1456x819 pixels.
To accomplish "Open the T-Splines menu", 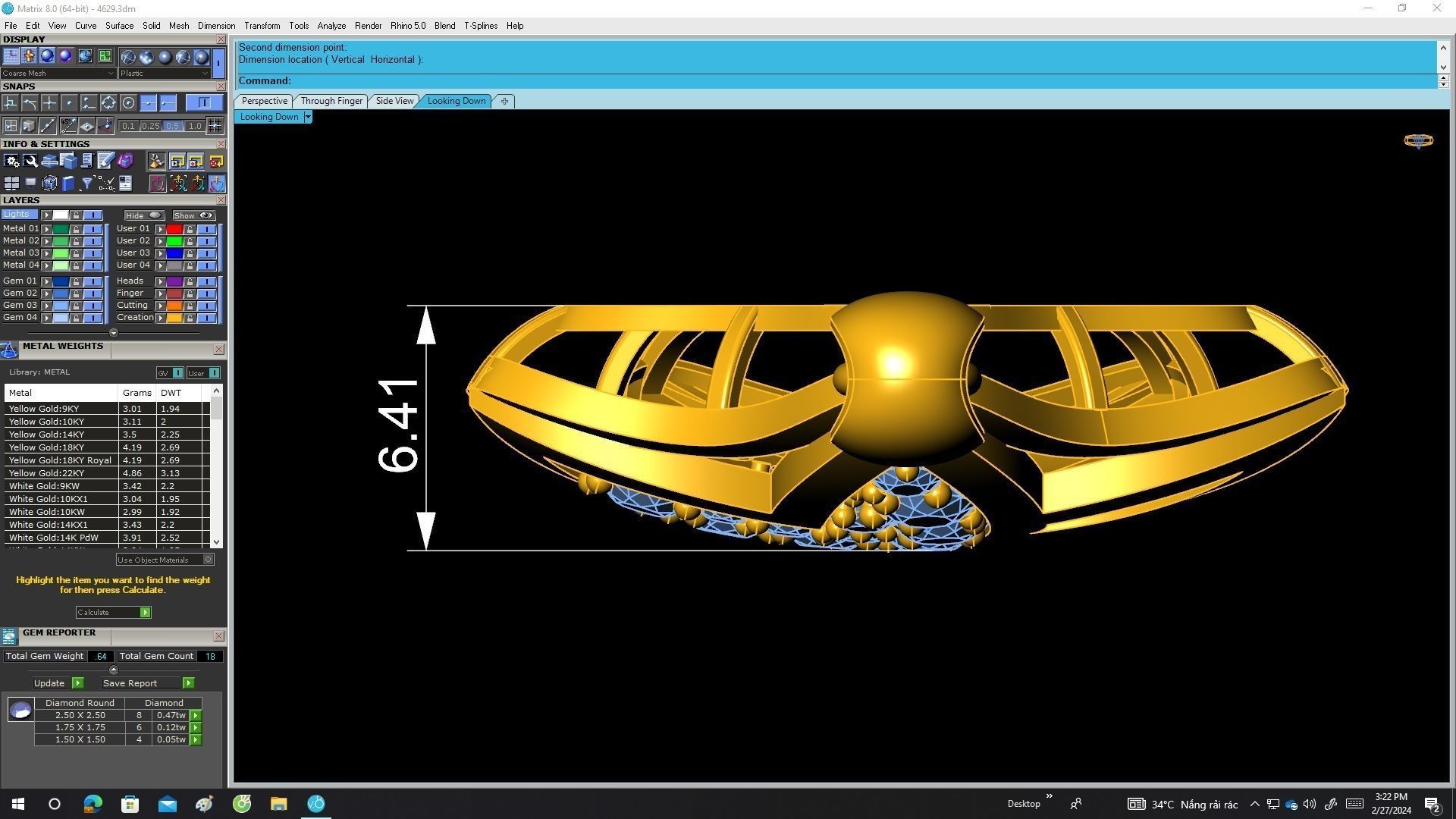I will pyautogui.click(x=480, y=26).
